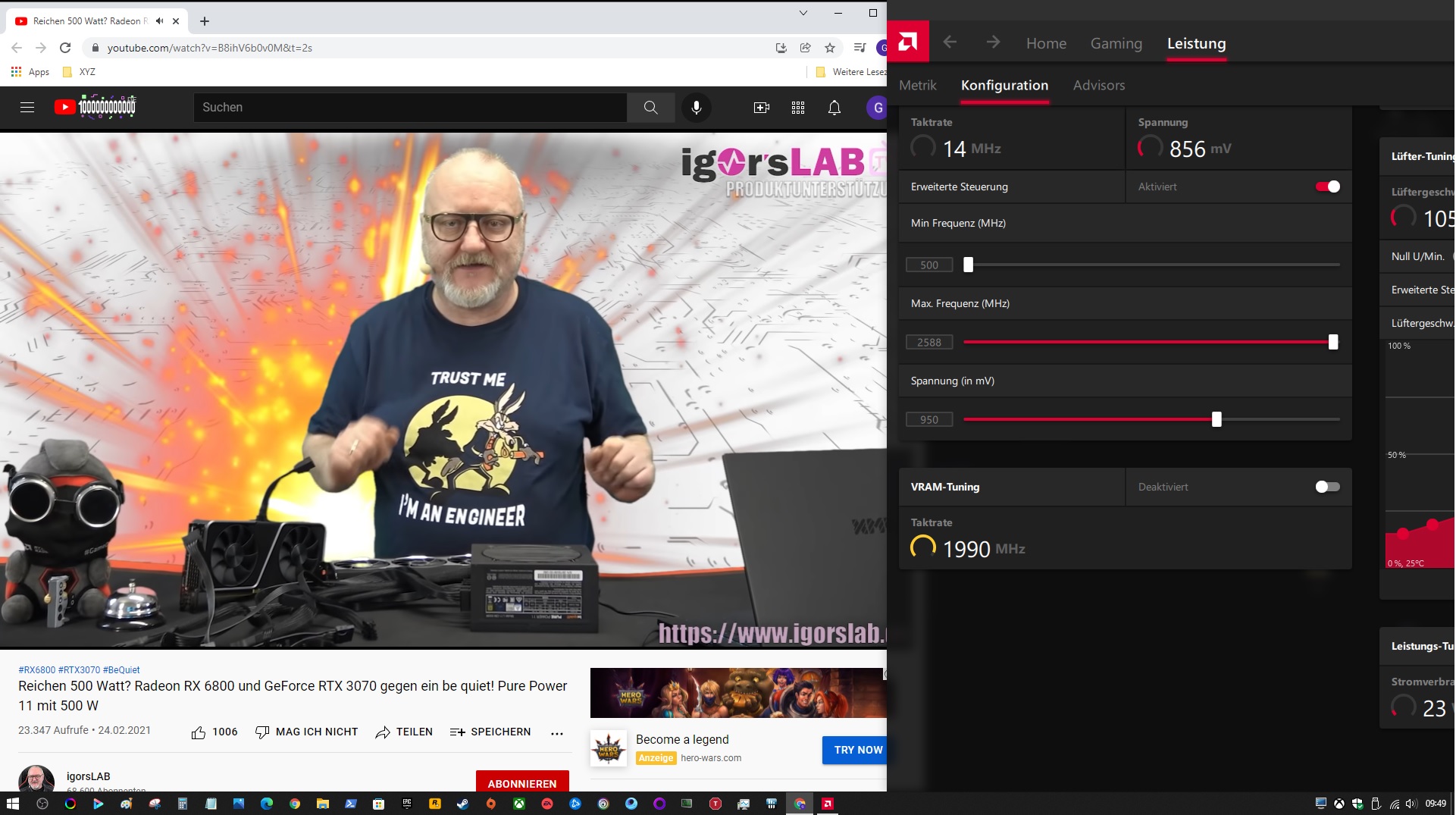The image size is (1456, 815).
Task: Open Chrome tab search chevron
Action: click(803, 13)
